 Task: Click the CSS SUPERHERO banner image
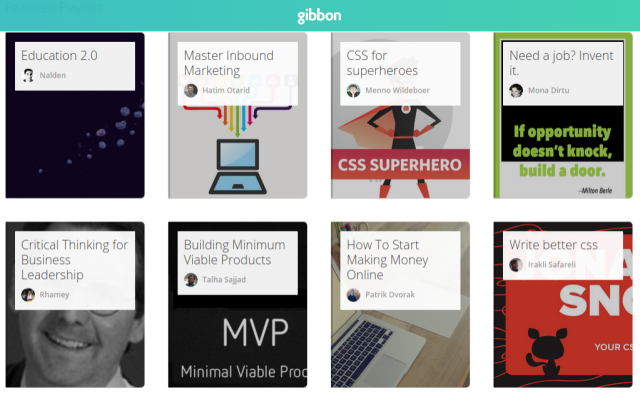400,164
